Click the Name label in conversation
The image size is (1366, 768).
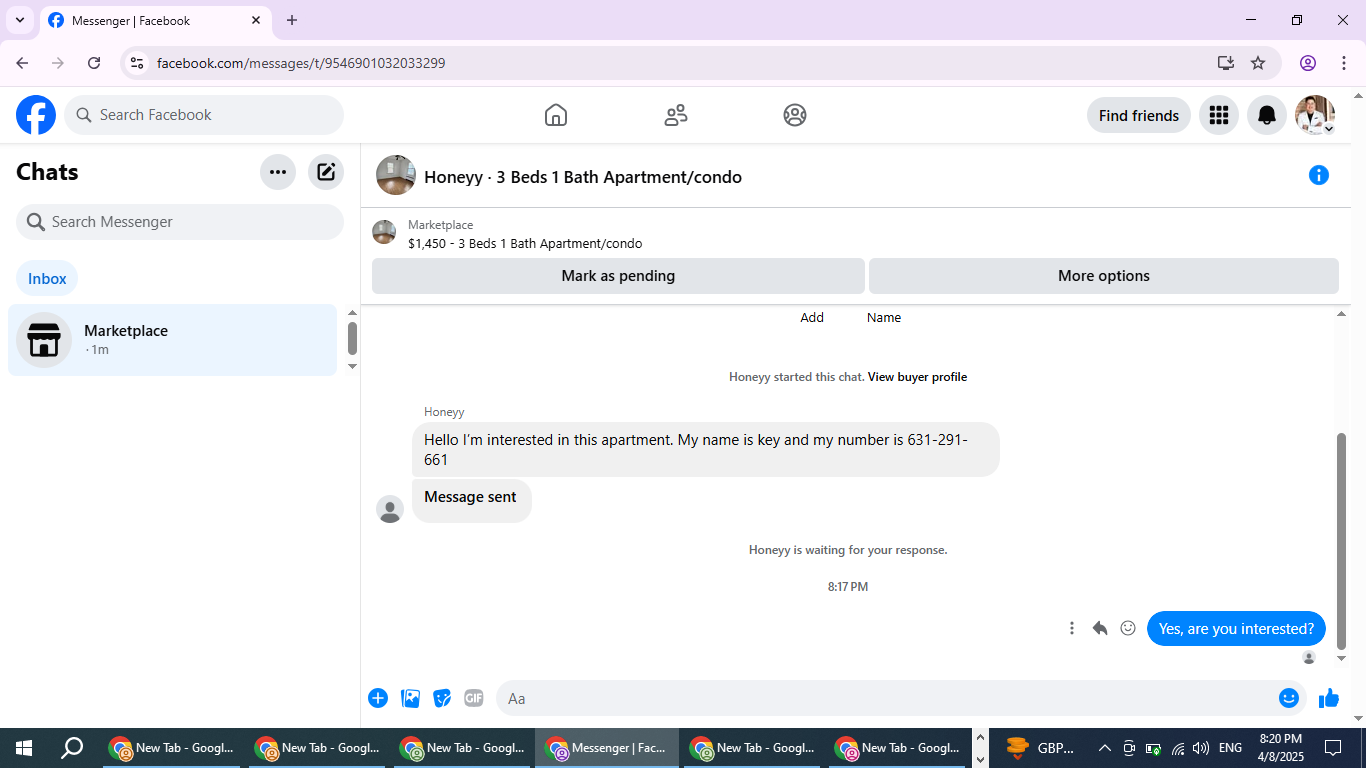tap(884, 317)
